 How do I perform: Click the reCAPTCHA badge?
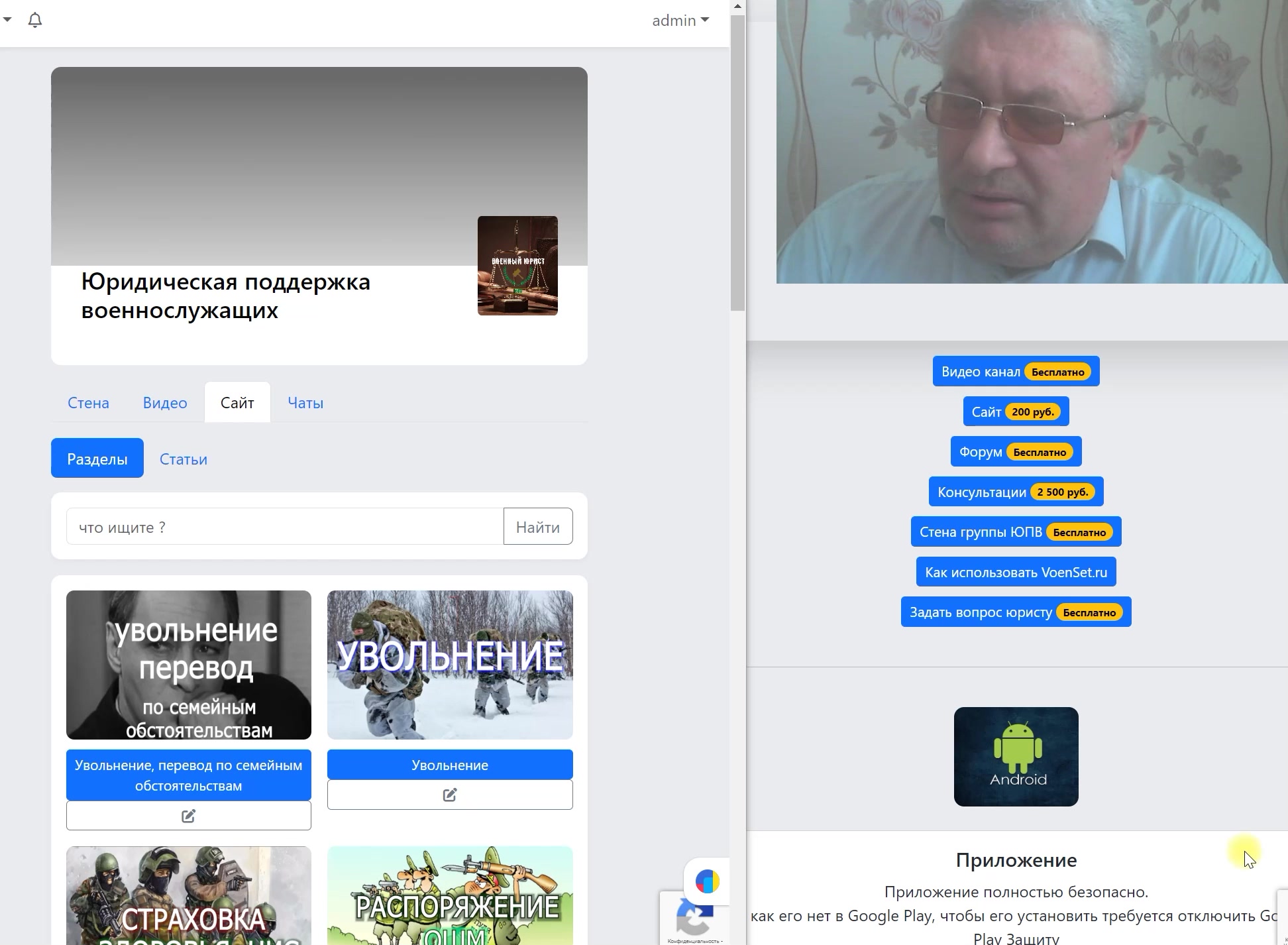[694, 918]
